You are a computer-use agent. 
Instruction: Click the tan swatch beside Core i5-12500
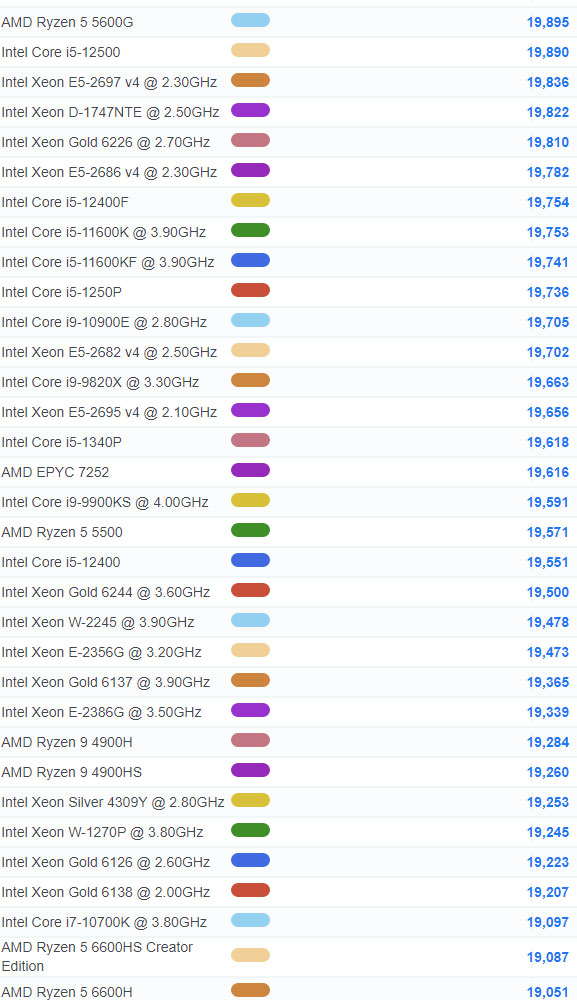[250, 50]
